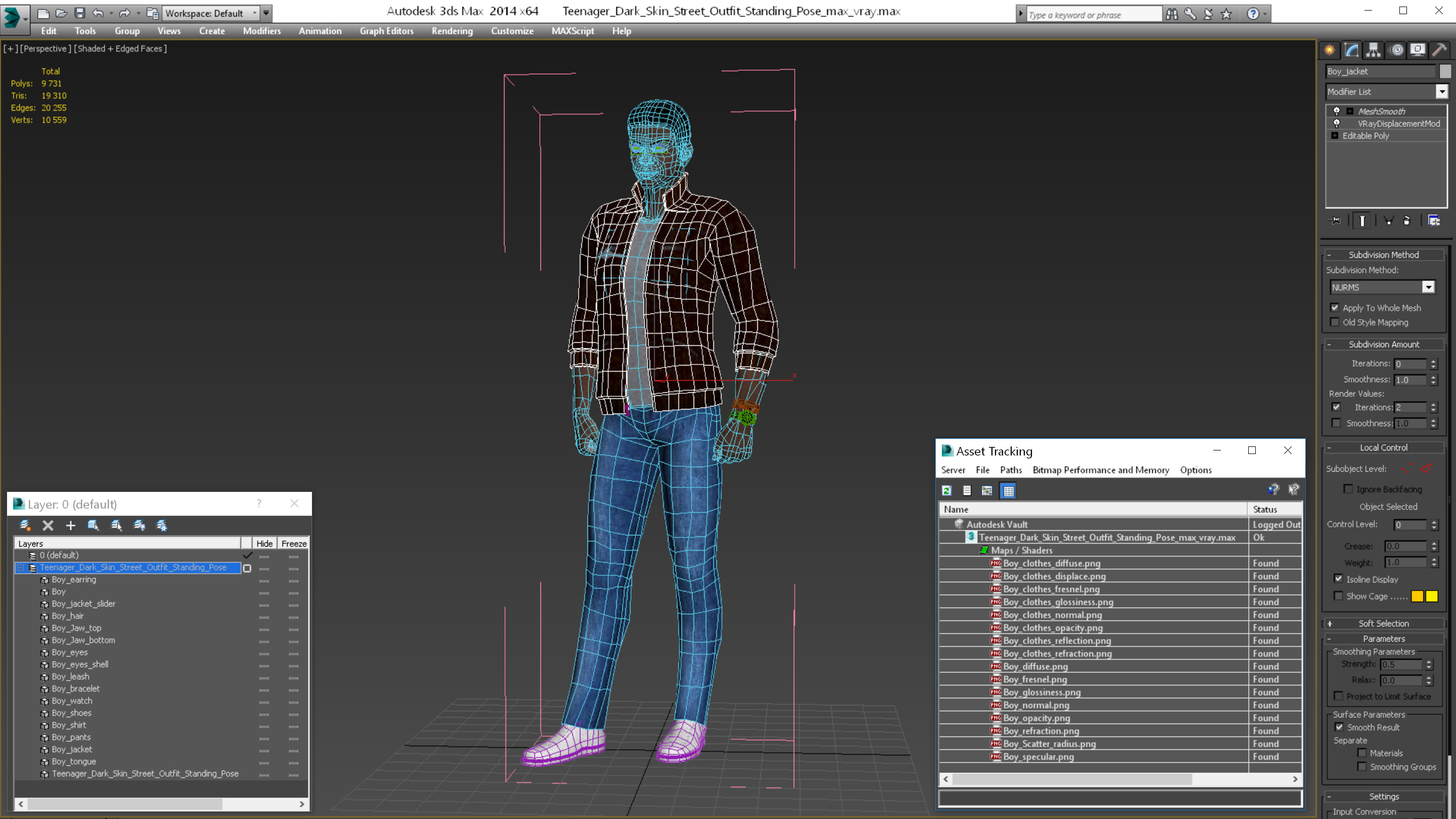Collapse the Parameters rollout
This screenshot has height=819, width=1456.
pyautogui.click(x=1384, y=639)
